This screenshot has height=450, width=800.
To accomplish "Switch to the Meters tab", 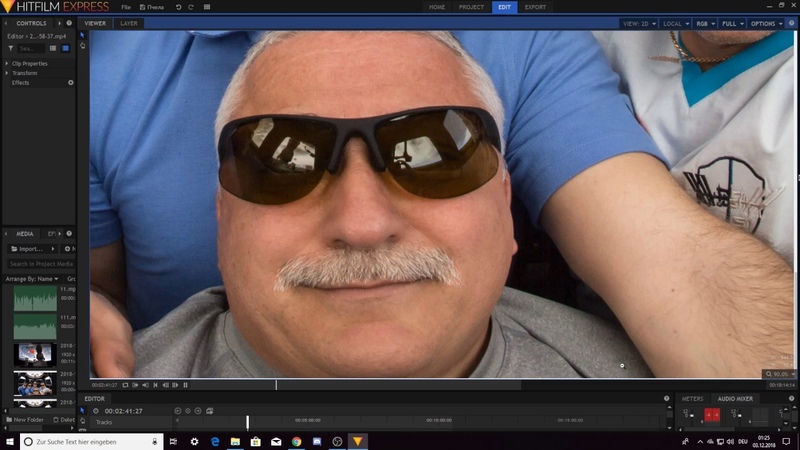I will pyautogui.click(x=692, y=398).
